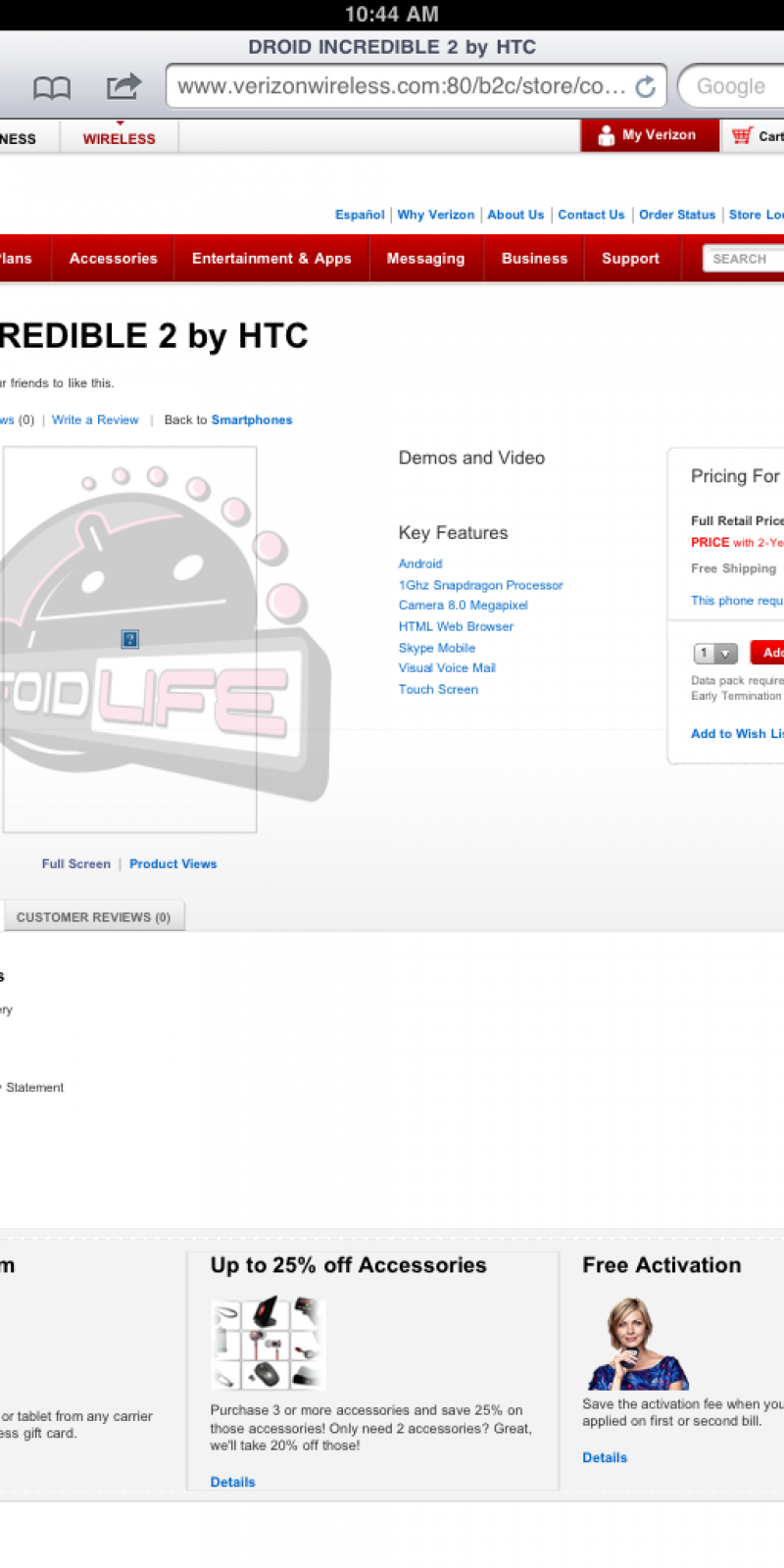Tap the Safari share arrow icon
The image size is (784, 1568).
coord(123,87)
